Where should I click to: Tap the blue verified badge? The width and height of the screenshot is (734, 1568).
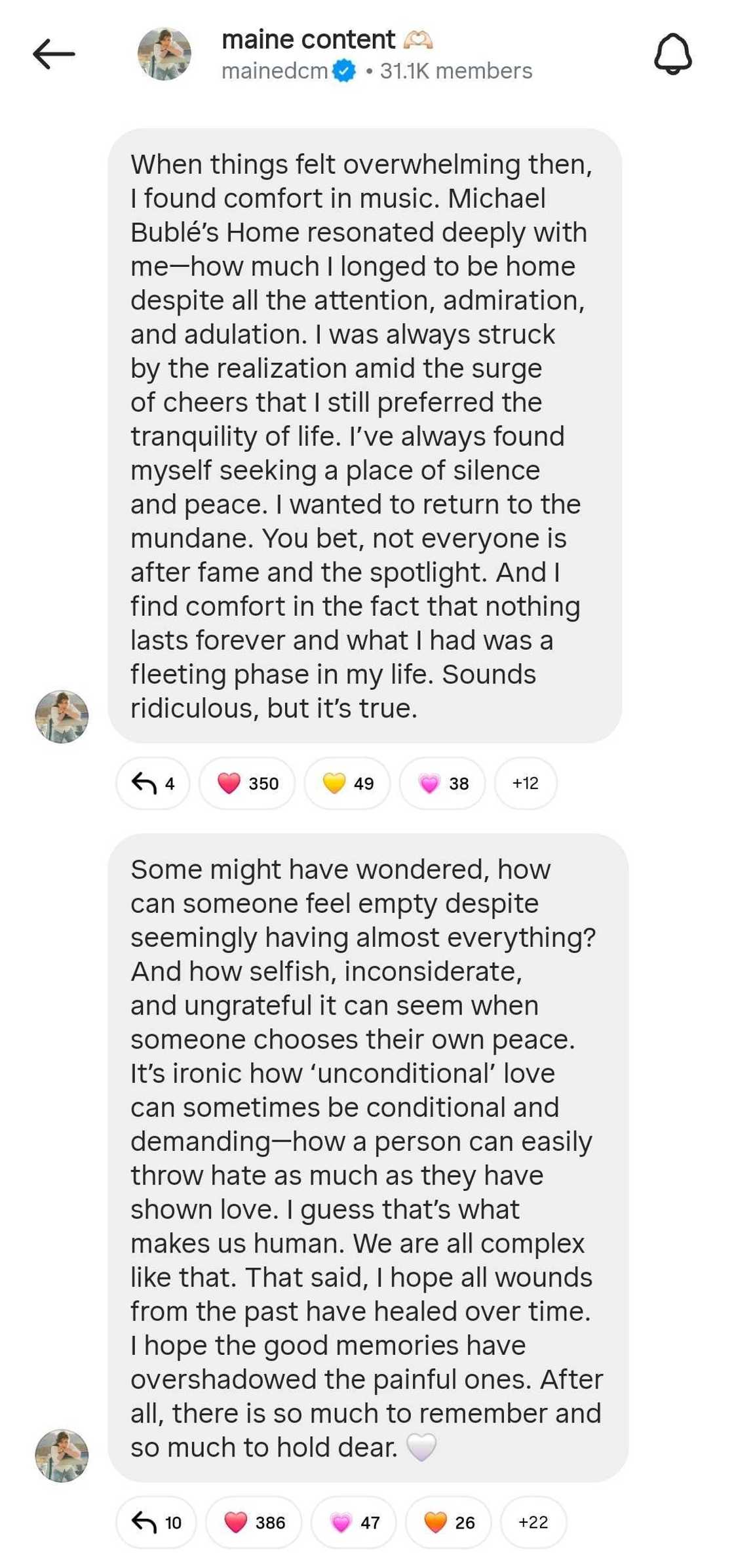343,71
